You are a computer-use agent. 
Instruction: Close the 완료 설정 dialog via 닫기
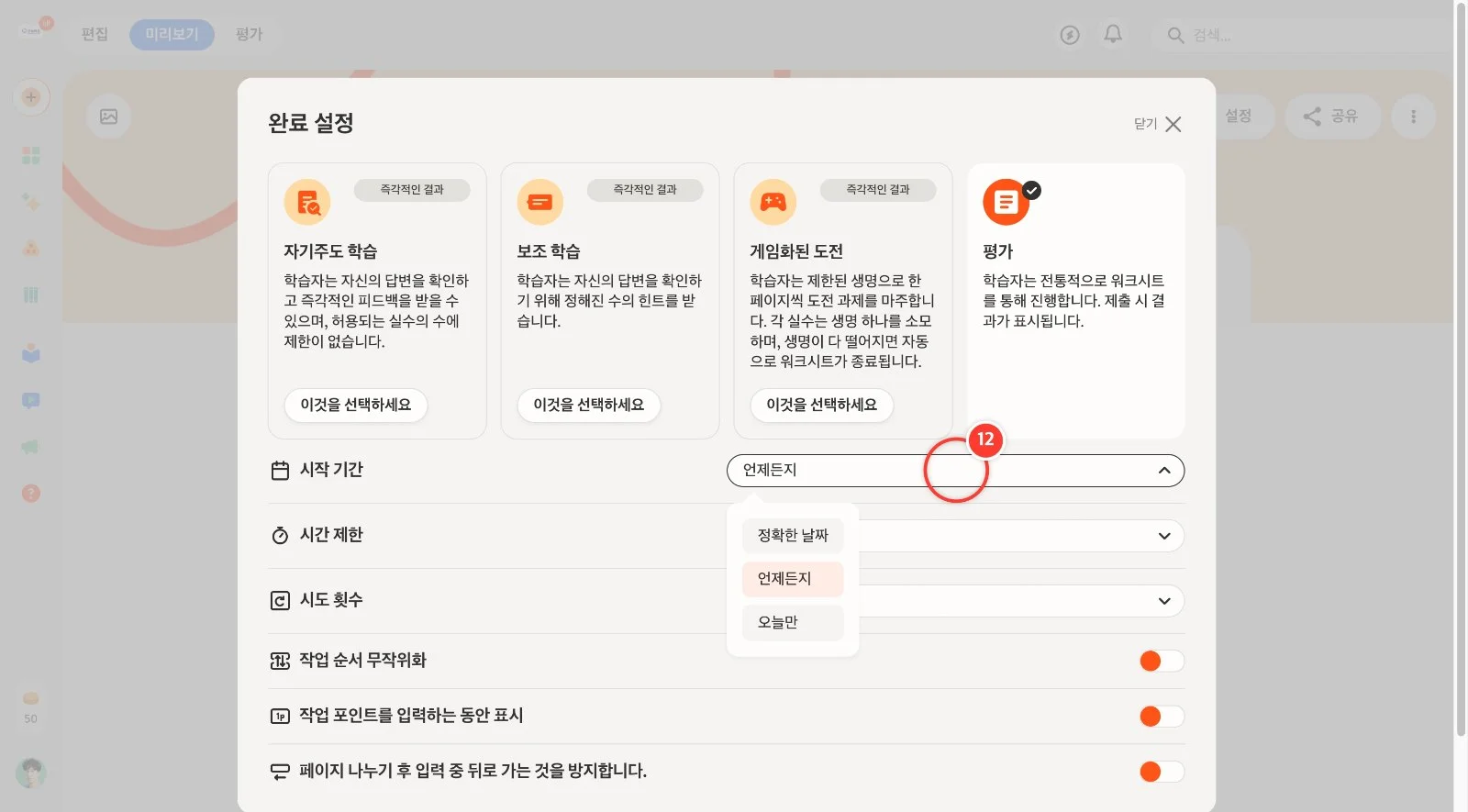(1158, 124)
